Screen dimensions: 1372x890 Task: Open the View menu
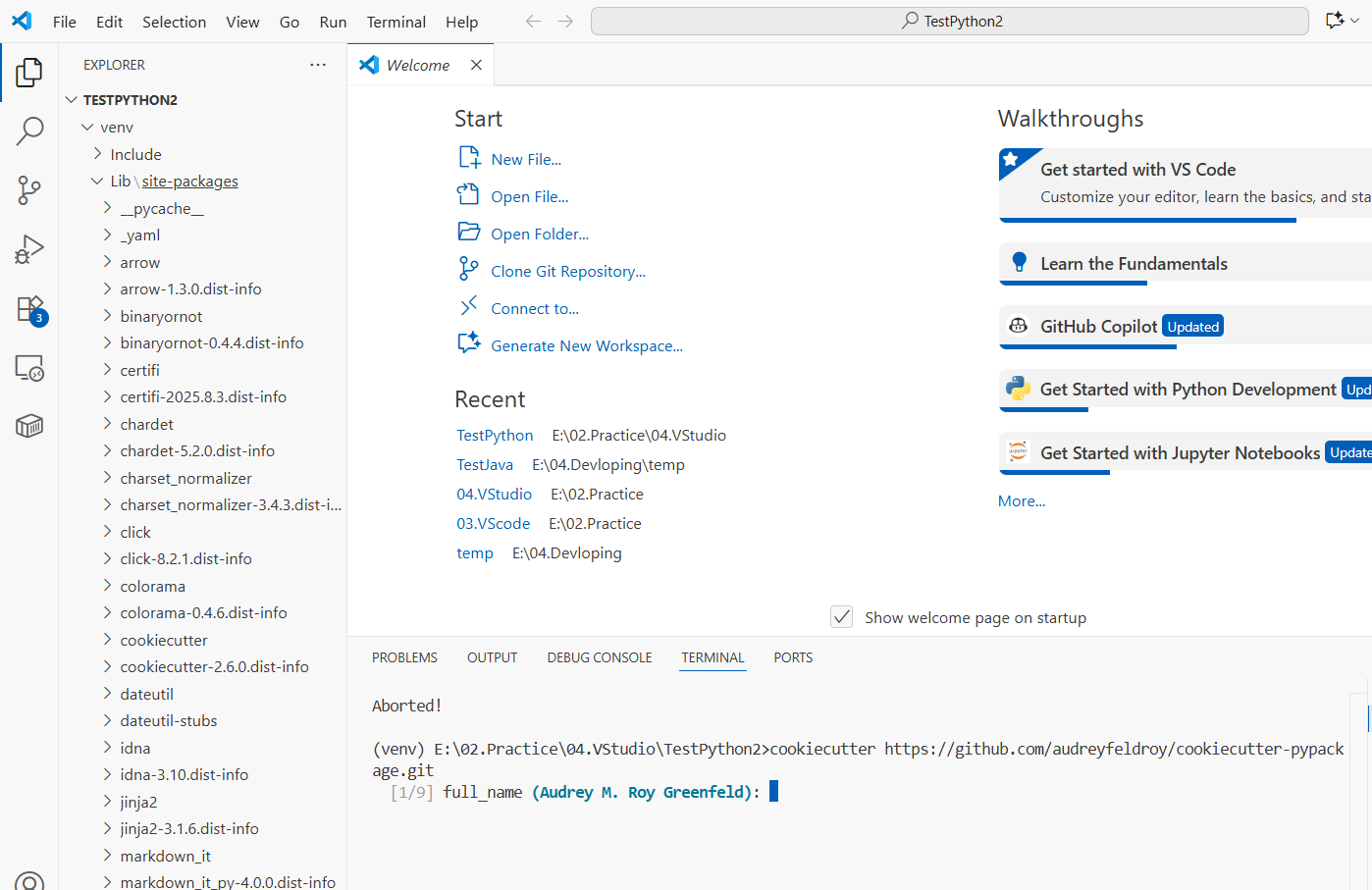point(242,22)
